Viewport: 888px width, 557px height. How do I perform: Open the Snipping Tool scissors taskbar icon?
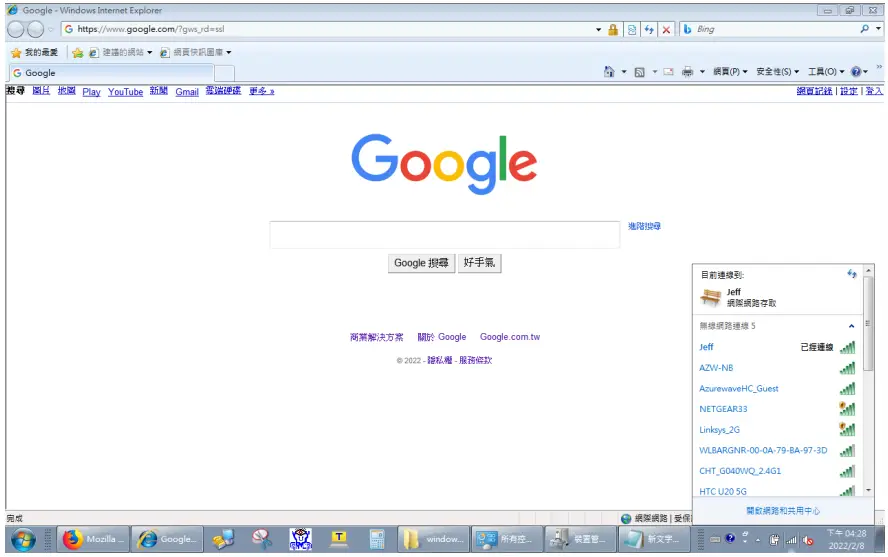pos(262,539)
